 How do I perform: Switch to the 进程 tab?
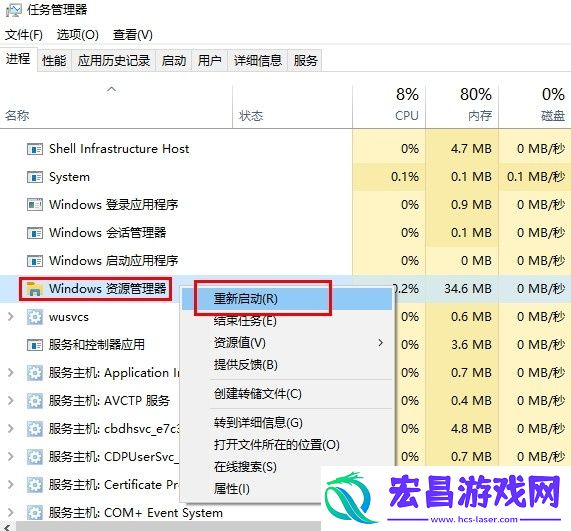[18, 59]
